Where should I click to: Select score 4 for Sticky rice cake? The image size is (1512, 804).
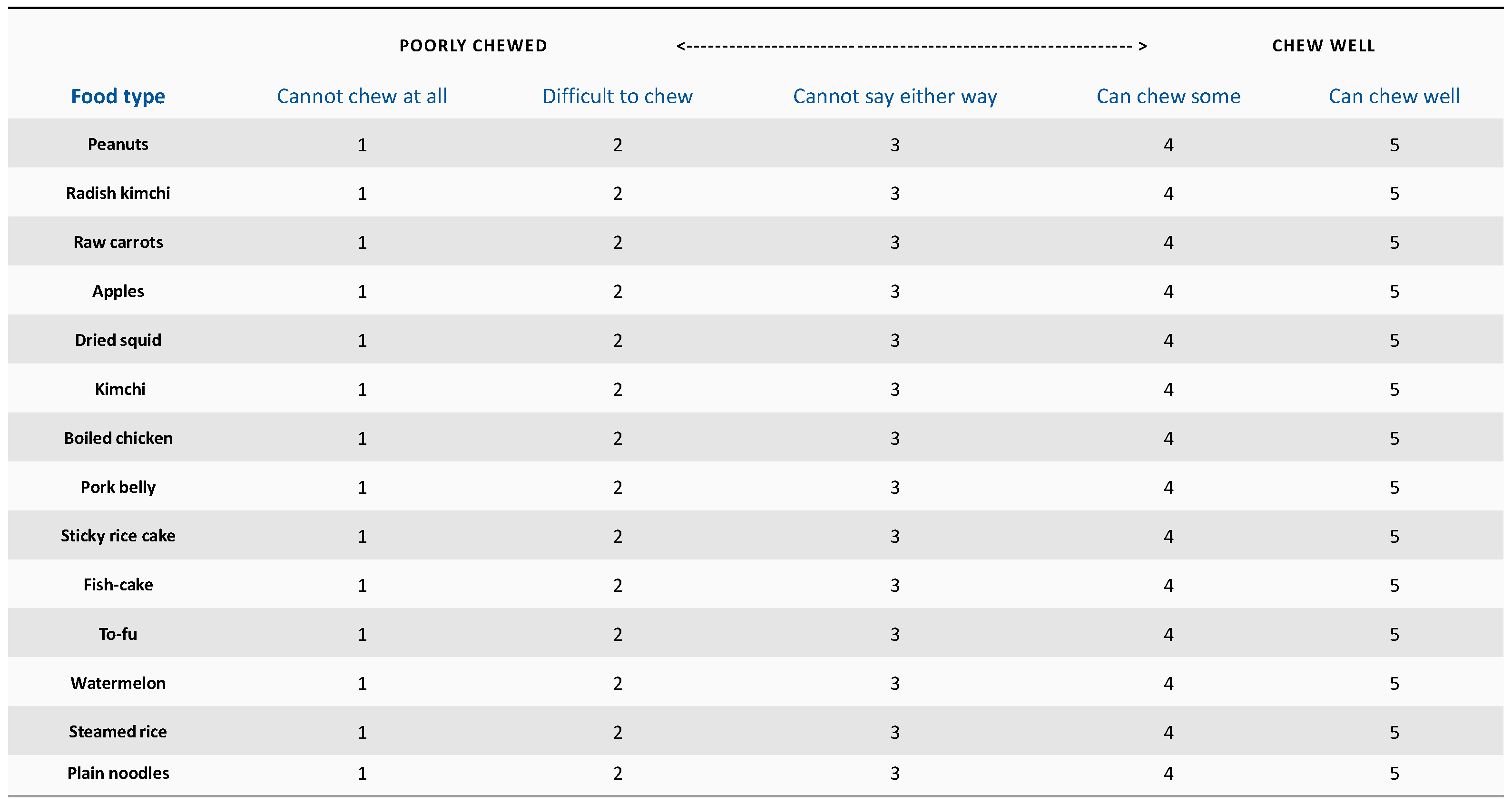click(1168, 536)
